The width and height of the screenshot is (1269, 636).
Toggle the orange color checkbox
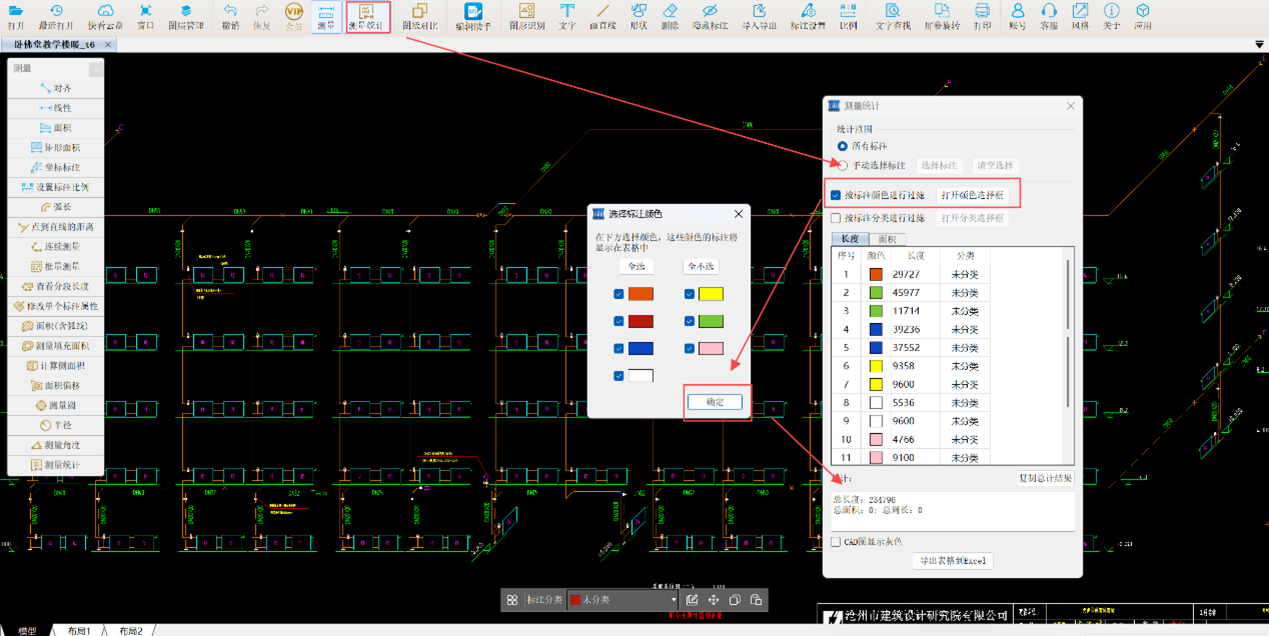(x=619, y=294)
